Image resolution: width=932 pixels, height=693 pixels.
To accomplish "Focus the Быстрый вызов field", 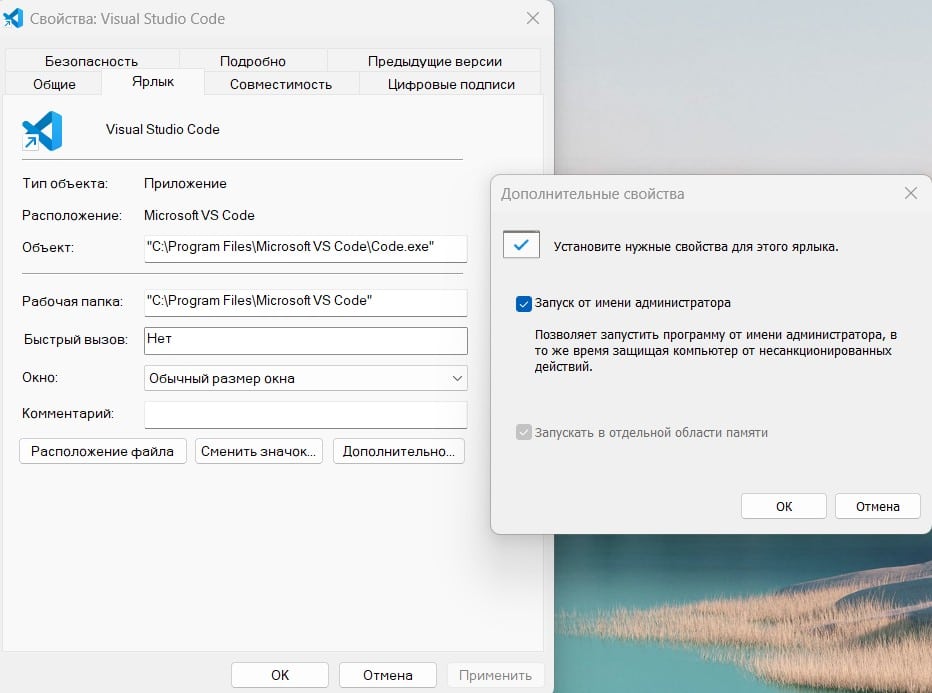I will pos(306,341).
